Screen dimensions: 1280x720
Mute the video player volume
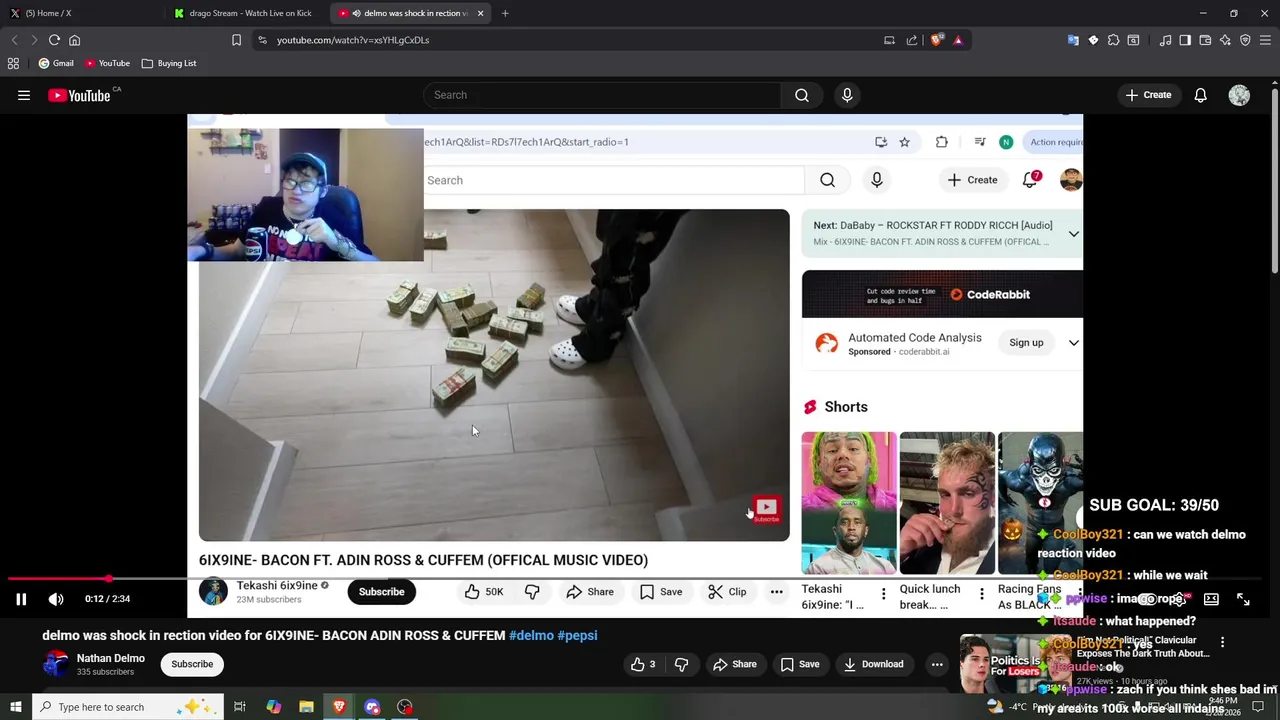point(56,599)
